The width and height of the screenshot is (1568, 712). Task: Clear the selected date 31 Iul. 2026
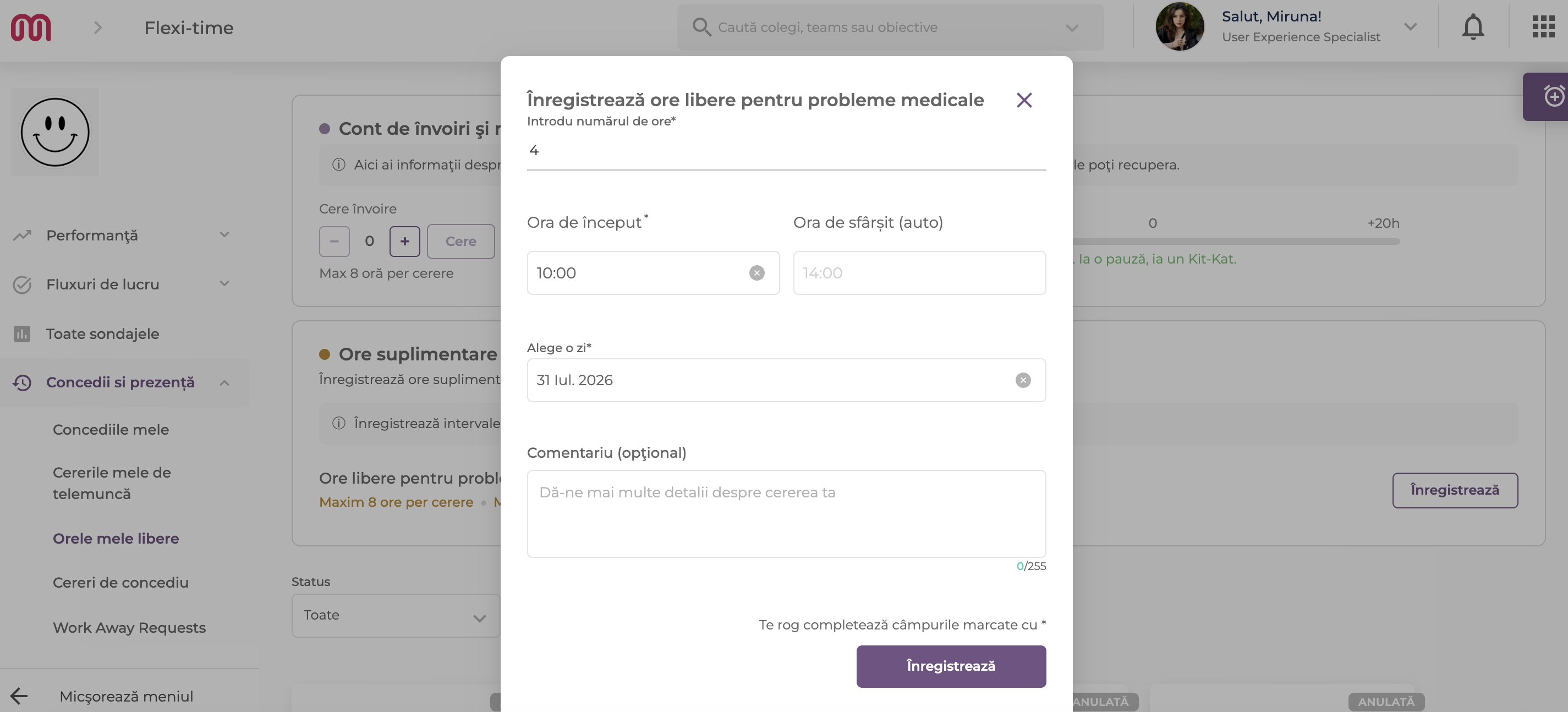[x=1023, y=380]
